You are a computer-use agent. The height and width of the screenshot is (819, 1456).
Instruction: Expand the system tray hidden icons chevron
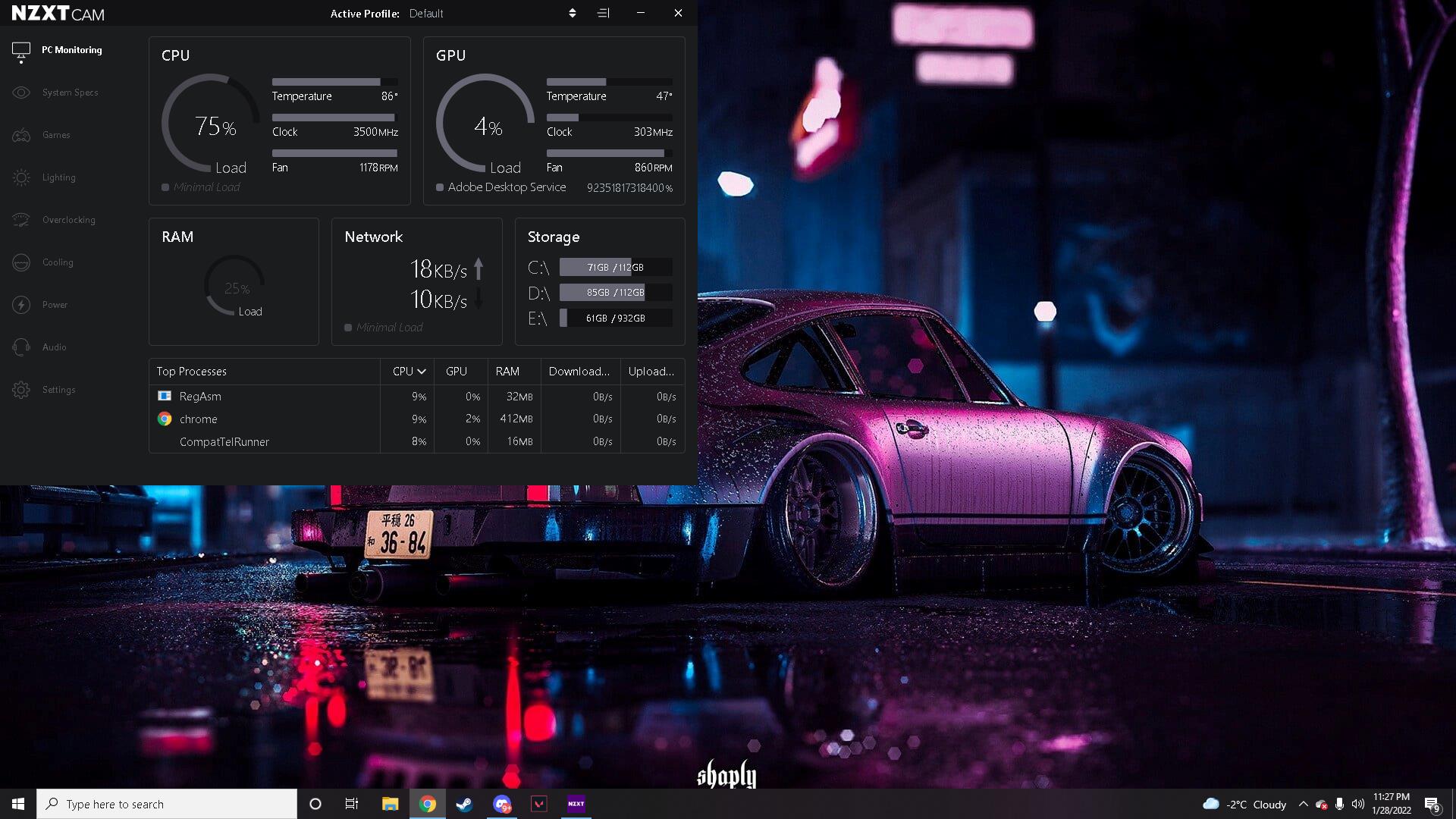(x=1303, y=804)
